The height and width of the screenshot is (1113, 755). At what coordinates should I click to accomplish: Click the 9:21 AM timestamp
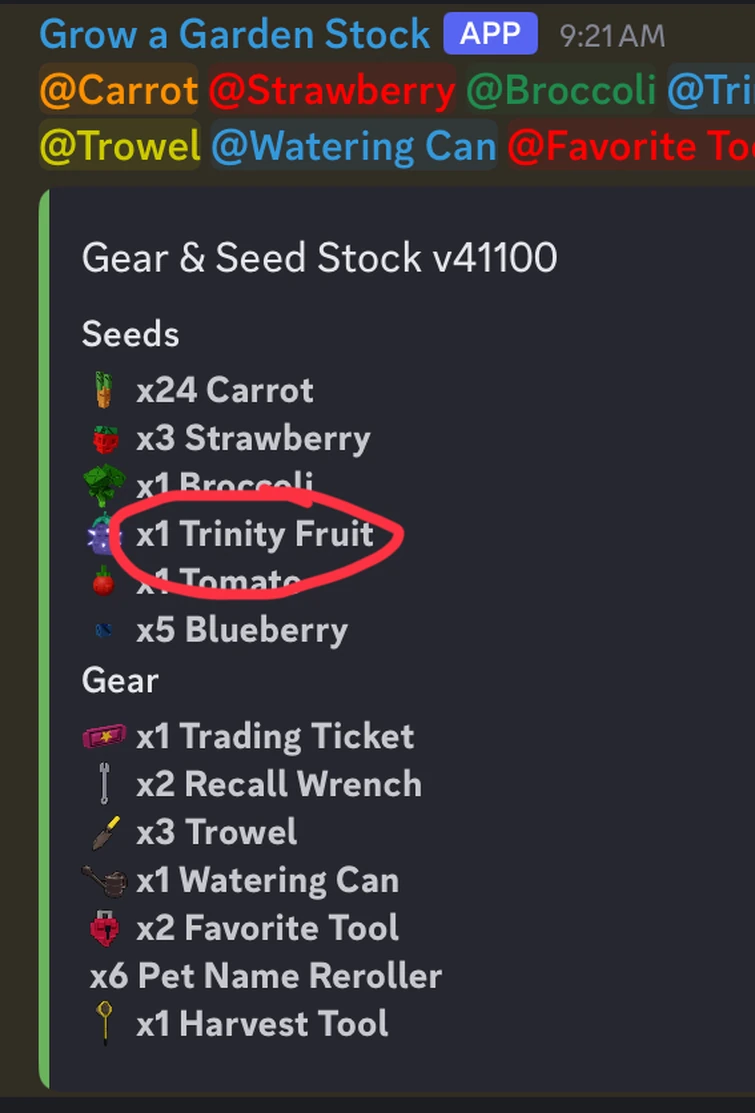tap(612, 33)
